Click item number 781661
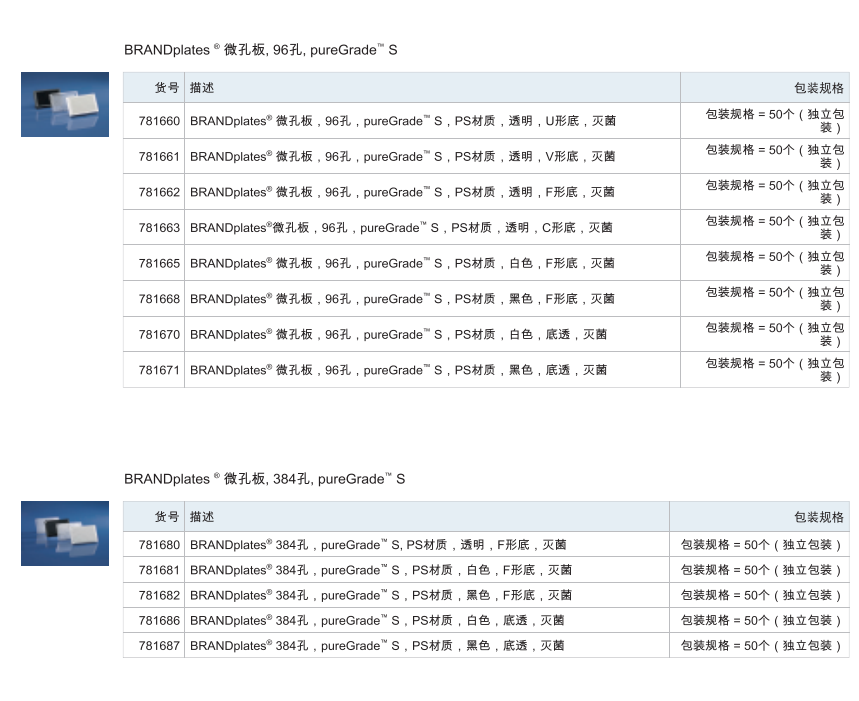The width and height of the screenshot is (859, 701). click(x=159, y=157)
